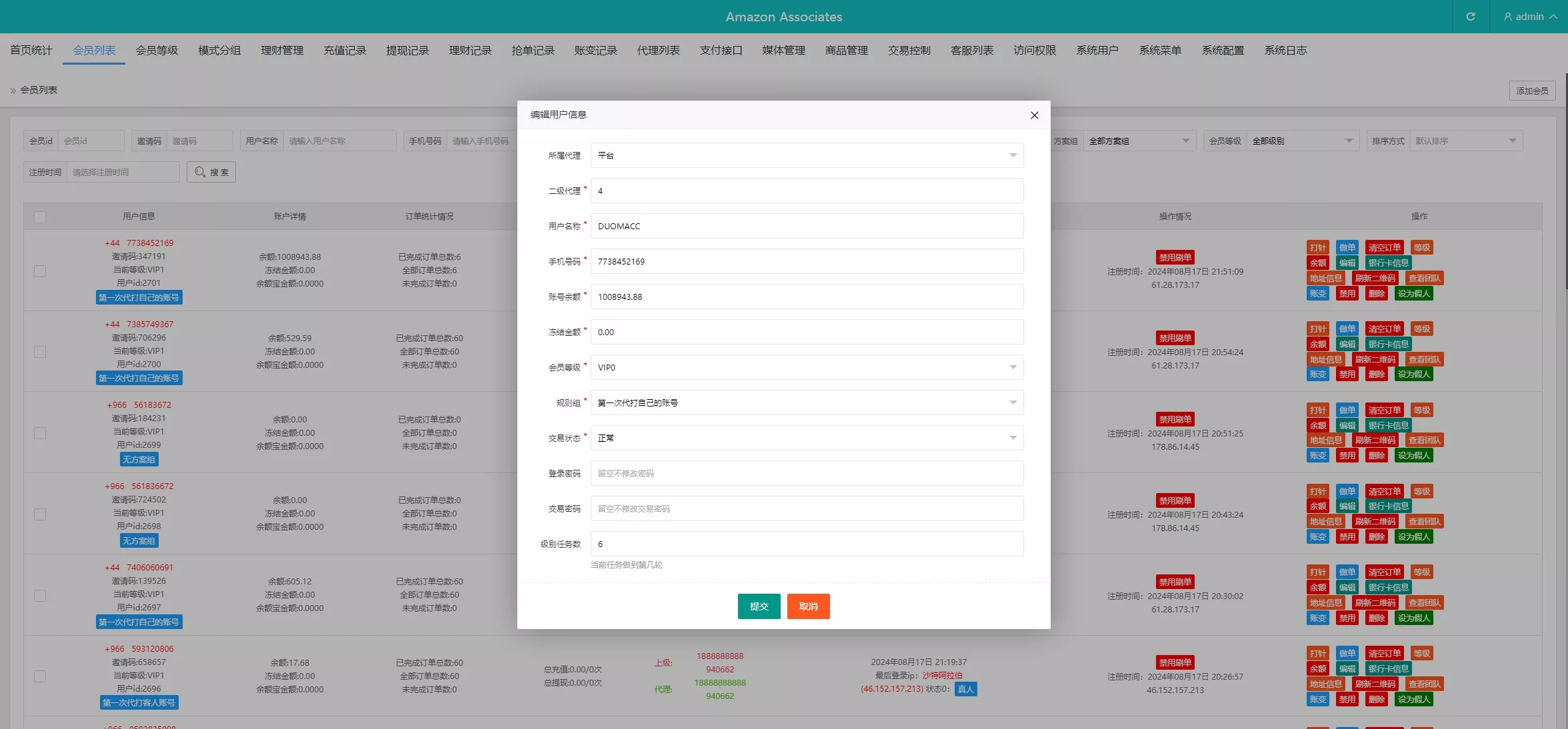
Task: Check the row for user 7385749367
Action: coord(40,352)
